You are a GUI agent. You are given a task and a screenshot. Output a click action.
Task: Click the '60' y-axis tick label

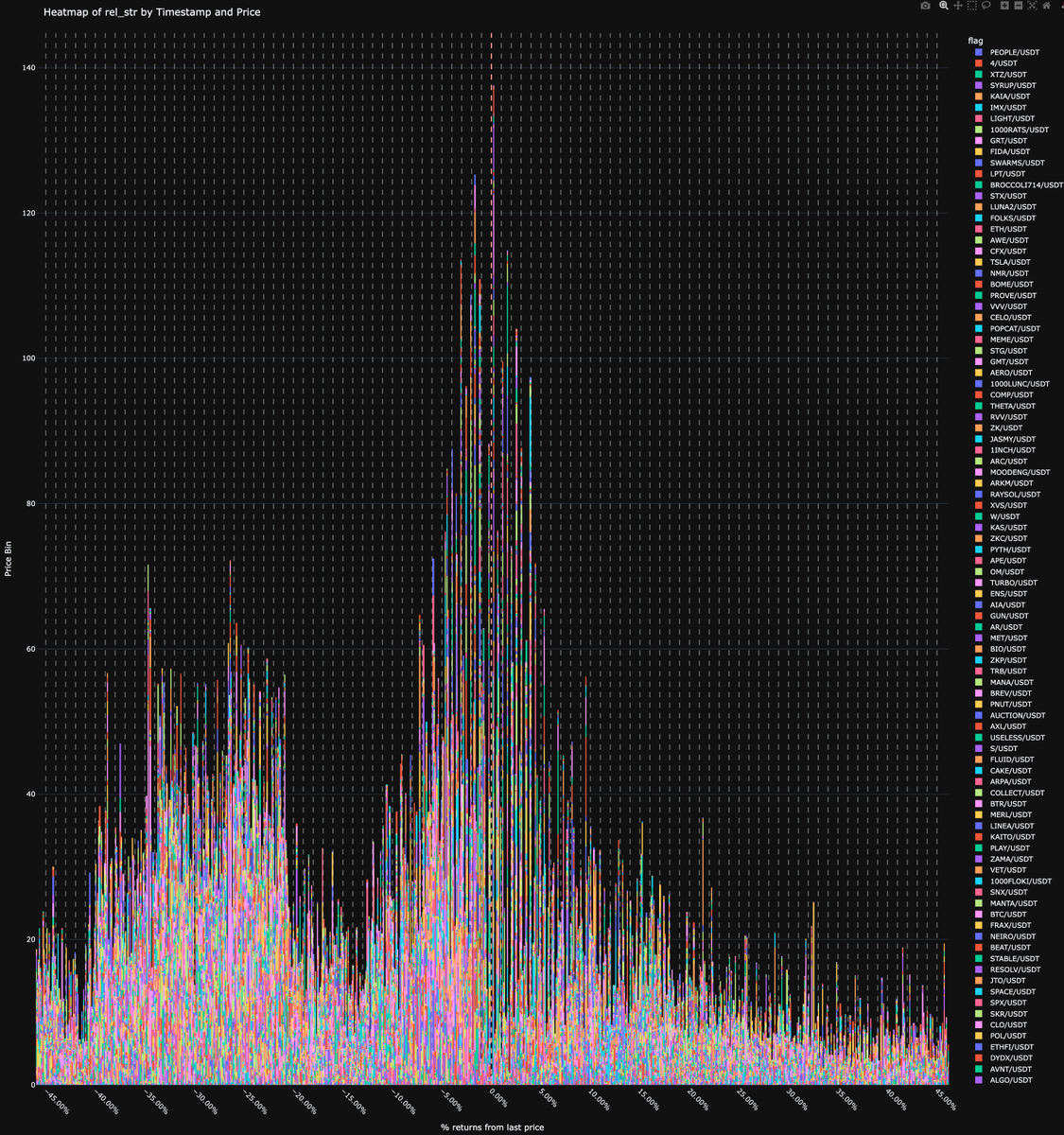[29, 649]
